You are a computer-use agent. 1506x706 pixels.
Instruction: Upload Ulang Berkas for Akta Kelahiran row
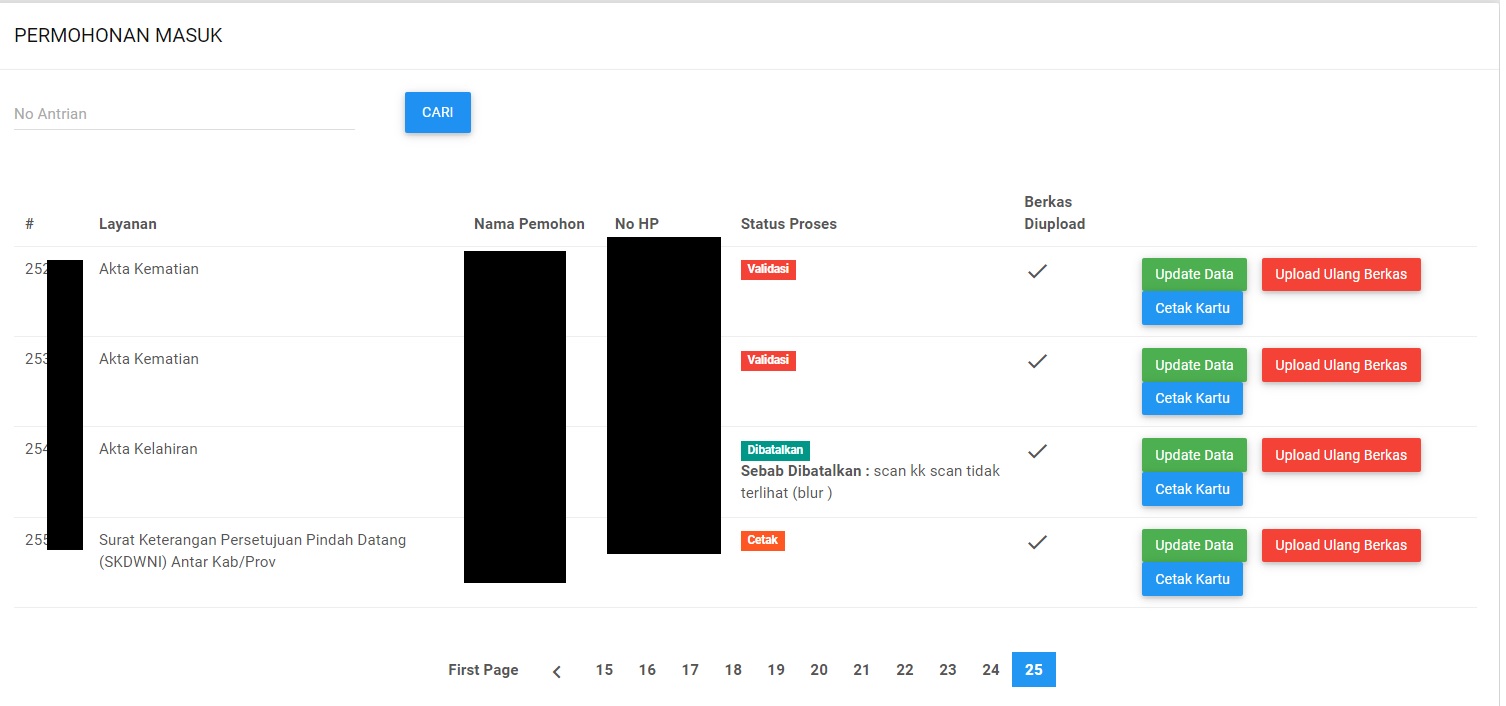[x=1341, y=455]
